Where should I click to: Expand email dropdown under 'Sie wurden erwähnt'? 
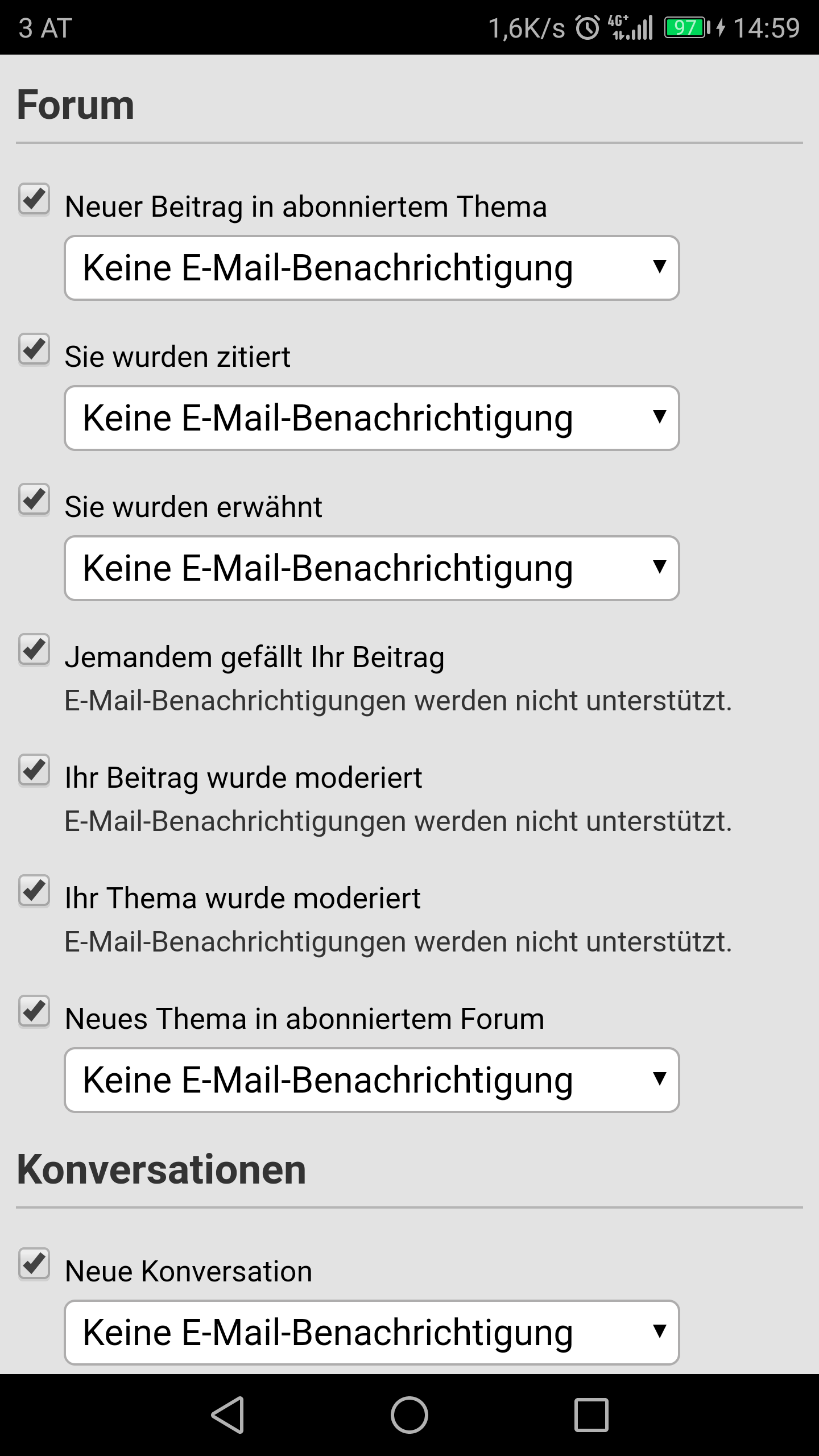pos(371,568)
